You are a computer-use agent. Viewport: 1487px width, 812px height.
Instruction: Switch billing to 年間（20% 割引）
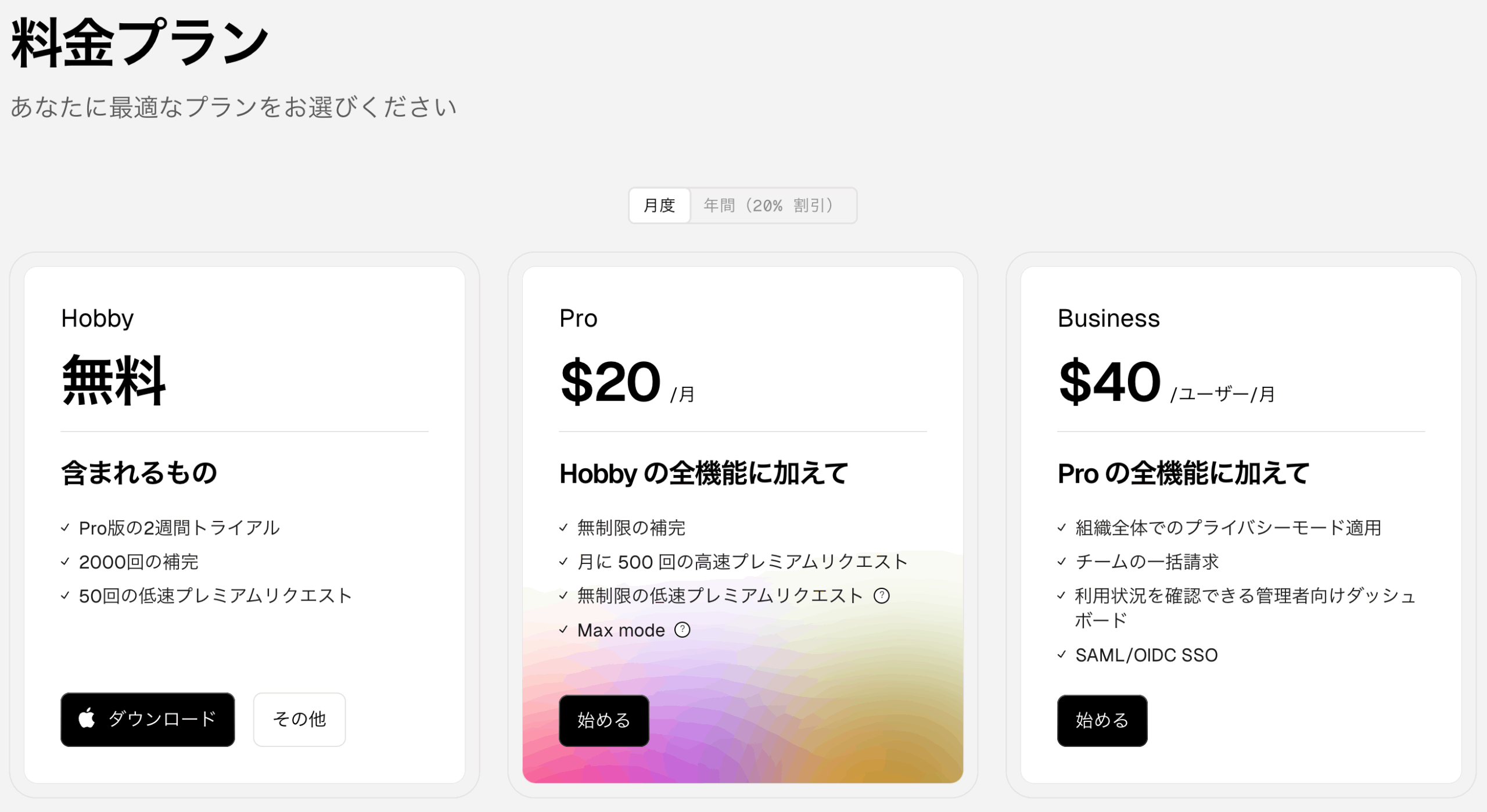click(771, 206)
